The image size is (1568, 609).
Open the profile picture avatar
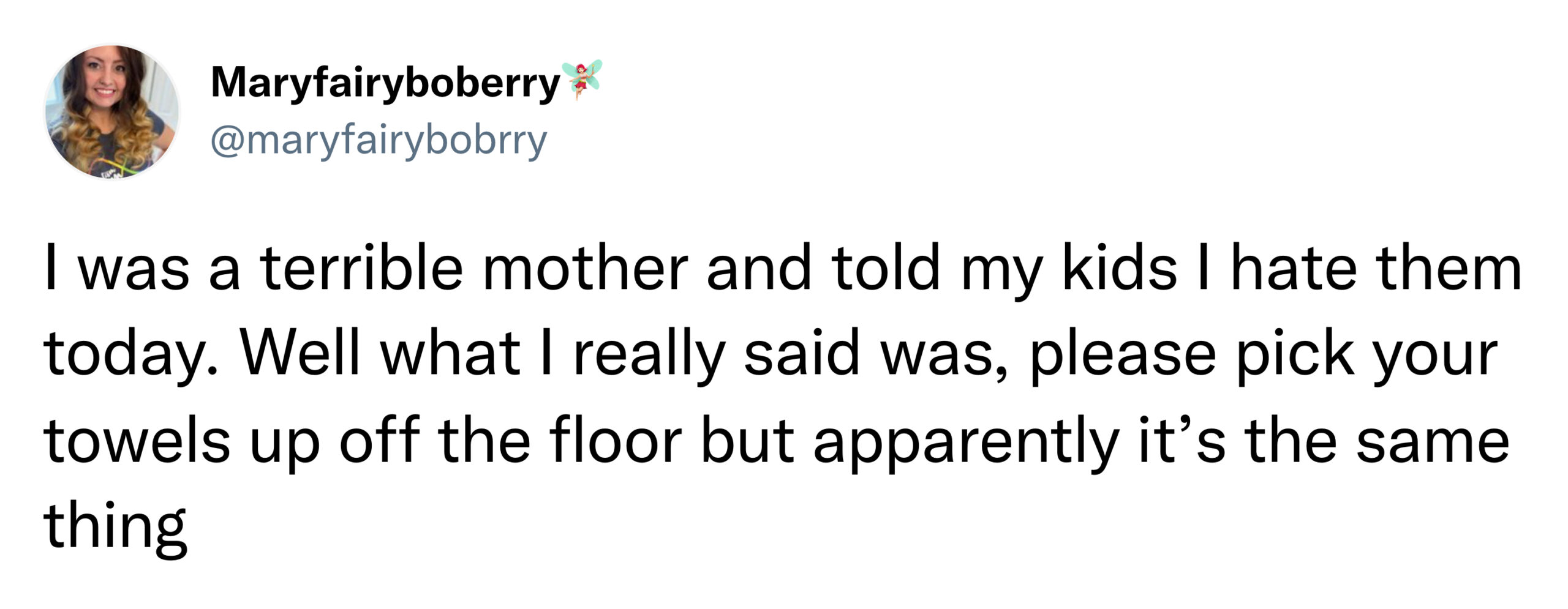click(112, 111)
